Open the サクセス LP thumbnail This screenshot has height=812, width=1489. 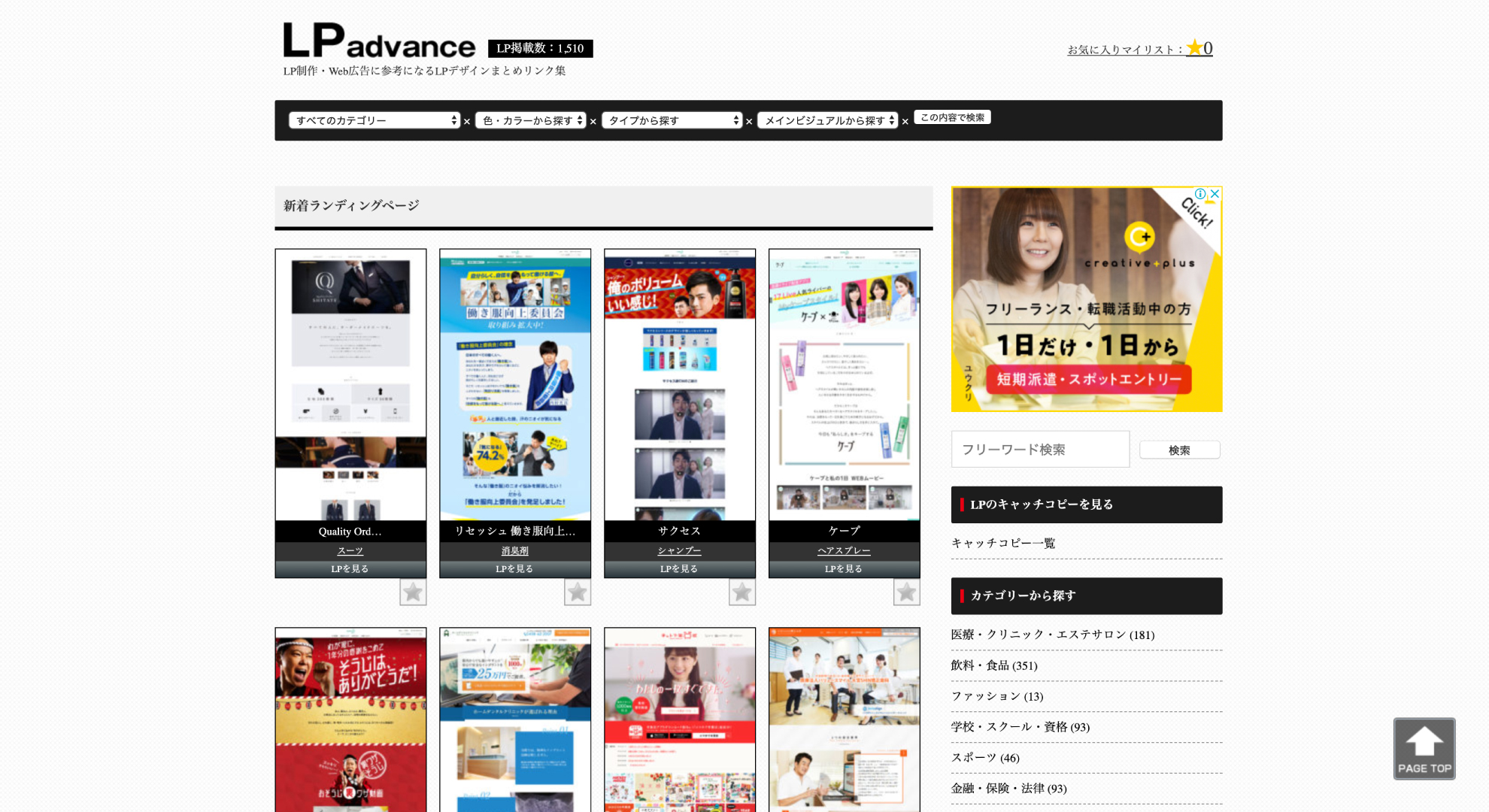(x=679, y=385)
